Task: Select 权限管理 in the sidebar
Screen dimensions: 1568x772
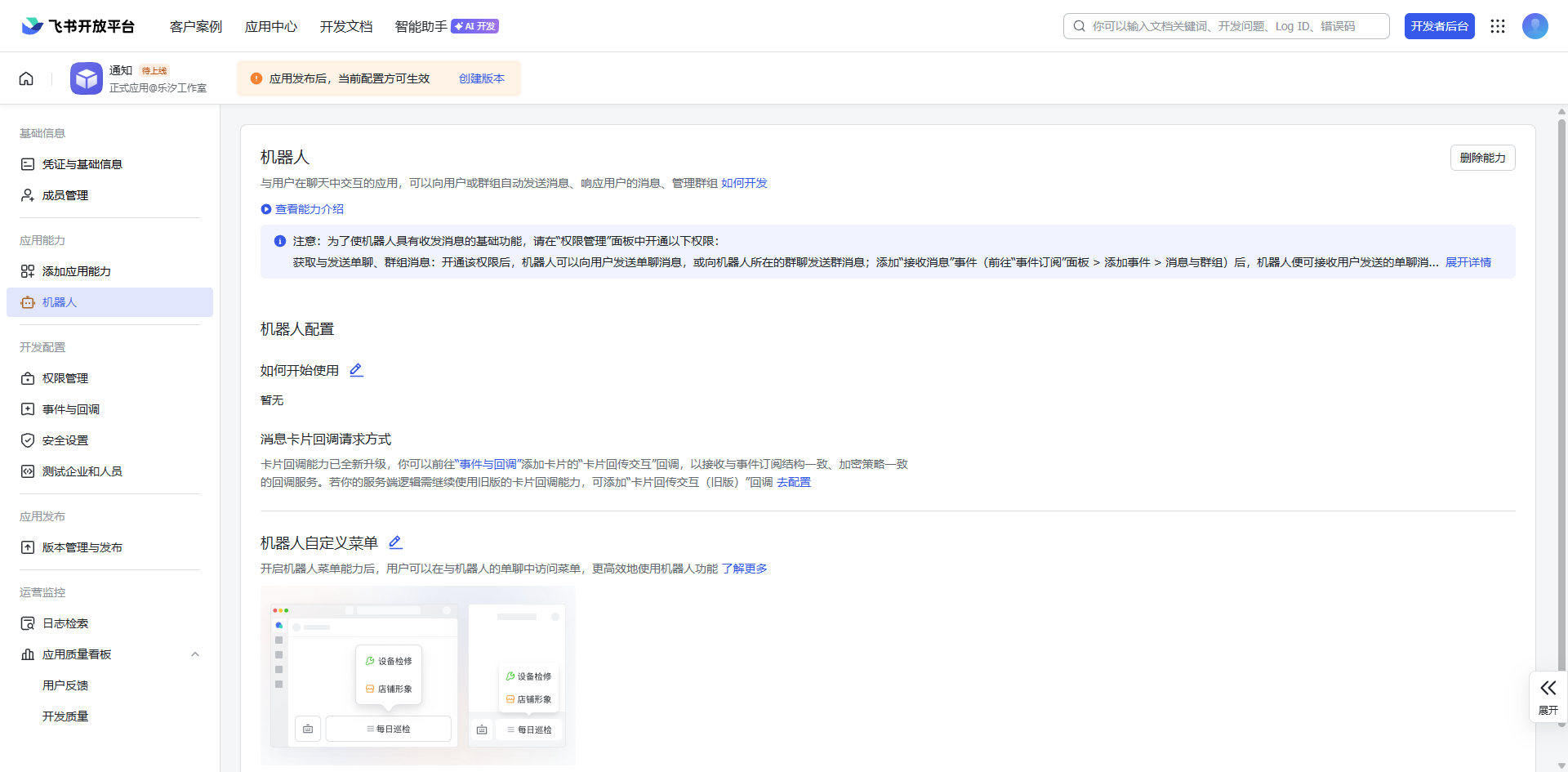Action: click(x=65, y=378)
